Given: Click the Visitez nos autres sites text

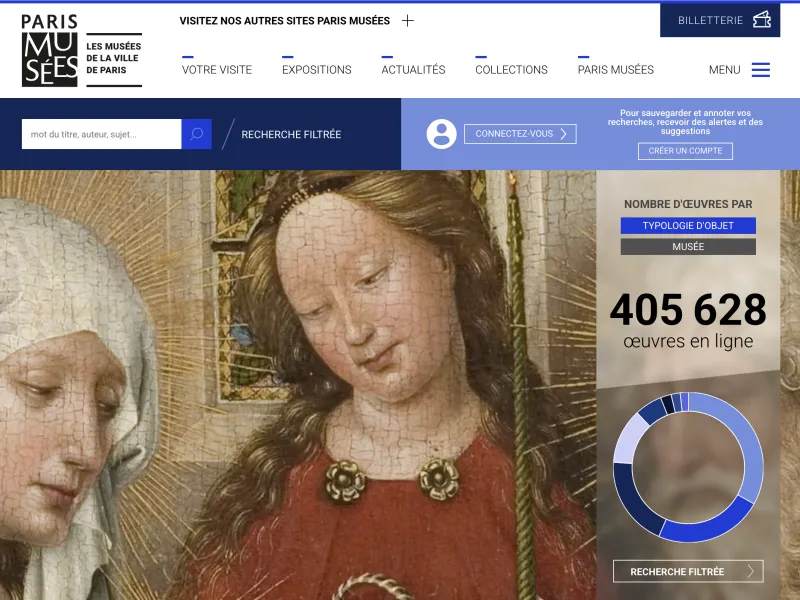Looking at the screenshot, I should [x=284, y=20].
